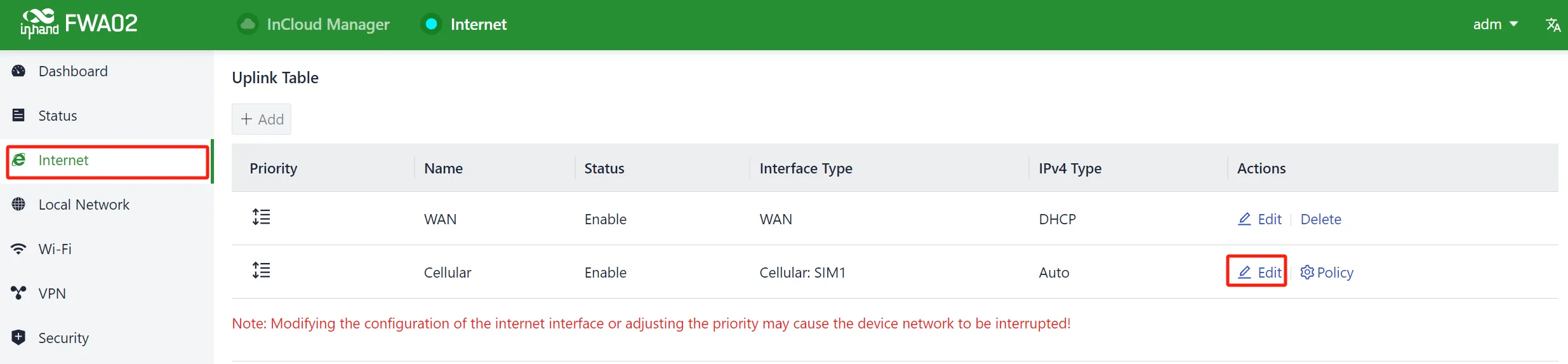This screenshot has width=1568, height=364.
Task: Select InCloud Manager in top bar
Action: tap(314, 24)
